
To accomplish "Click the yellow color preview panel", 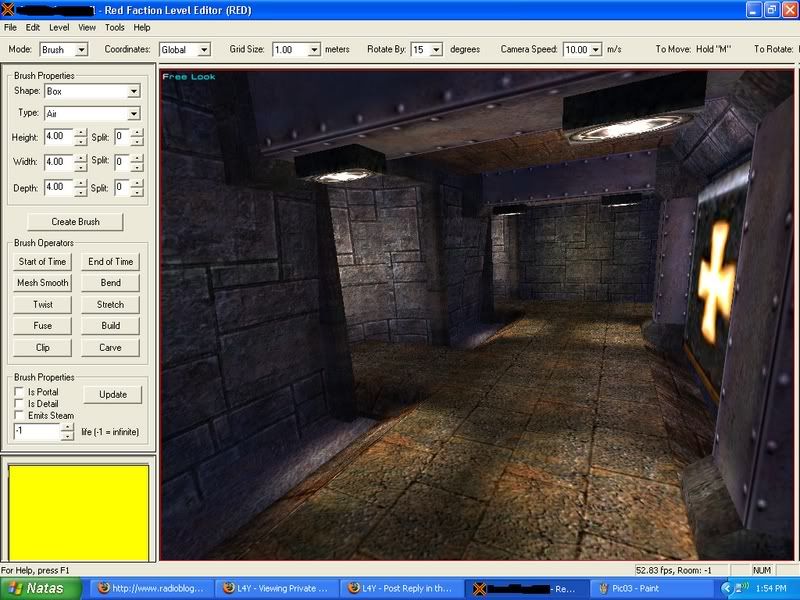I will click(x=79, y=513).
